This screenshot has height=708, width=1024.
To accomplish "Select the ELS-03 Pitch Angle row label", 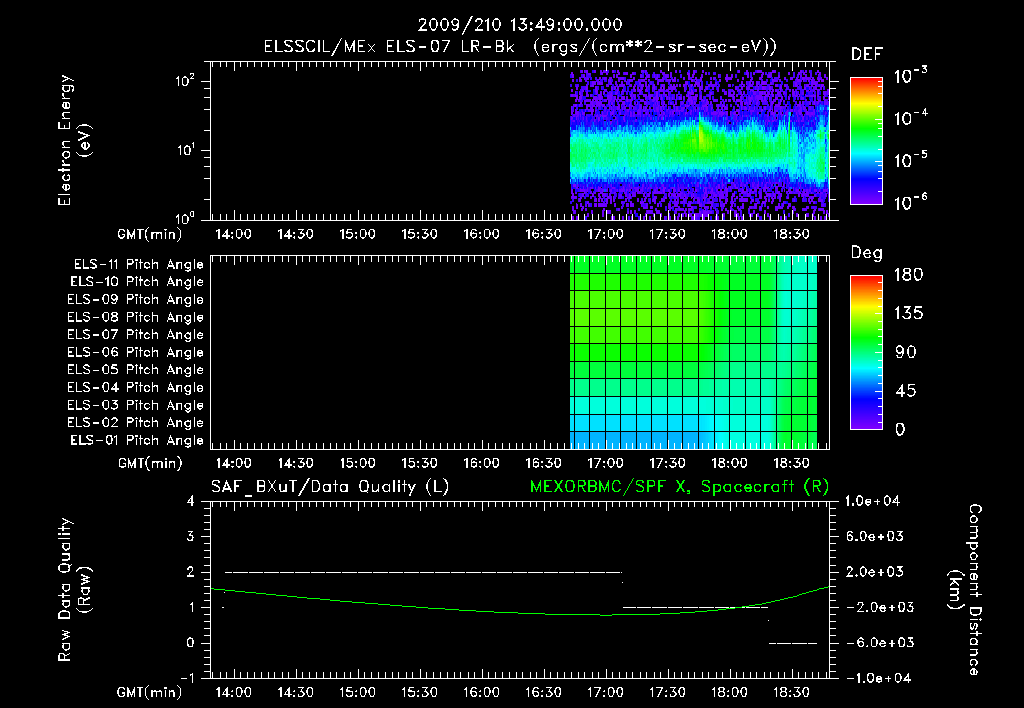I will click(136, 406).
